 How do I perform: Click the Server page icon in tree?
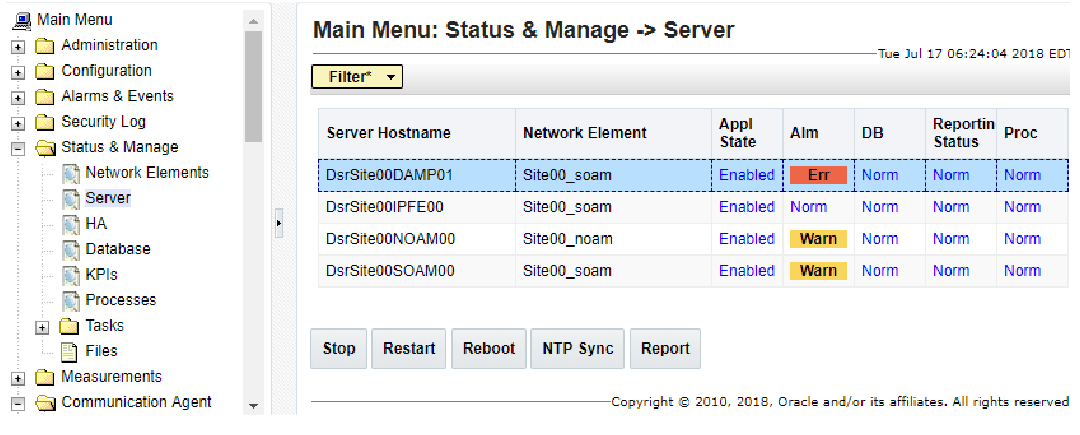click(71, 199)
